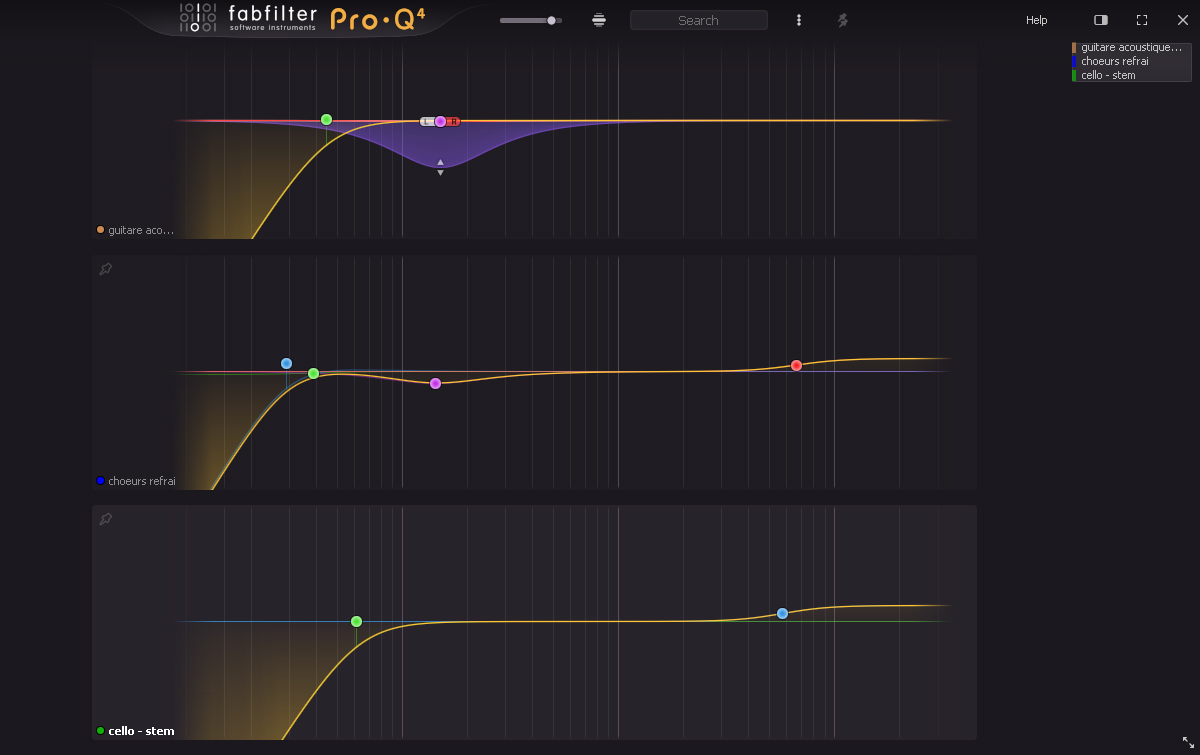1200x755 pixels.
Task: Click the choeurs refrai instance label
Action: tap(142, 481)
